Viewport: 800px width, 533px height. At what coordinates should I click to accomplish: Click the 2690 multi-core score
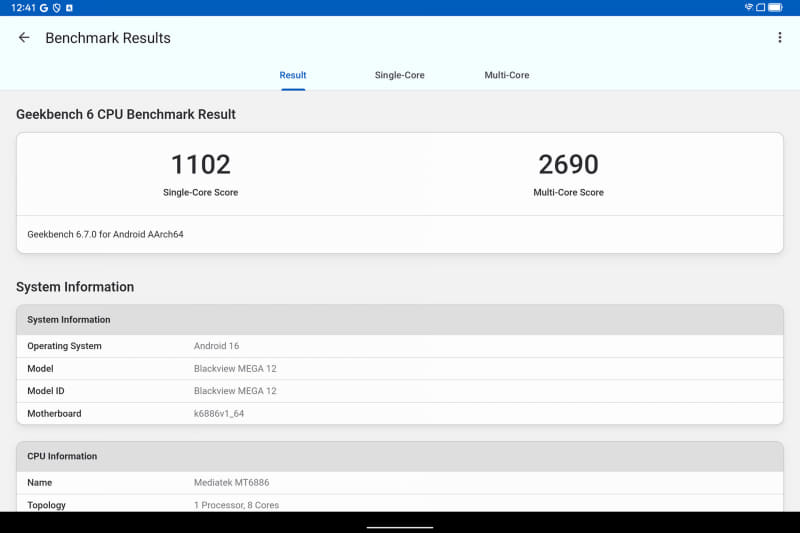(568, 164)
